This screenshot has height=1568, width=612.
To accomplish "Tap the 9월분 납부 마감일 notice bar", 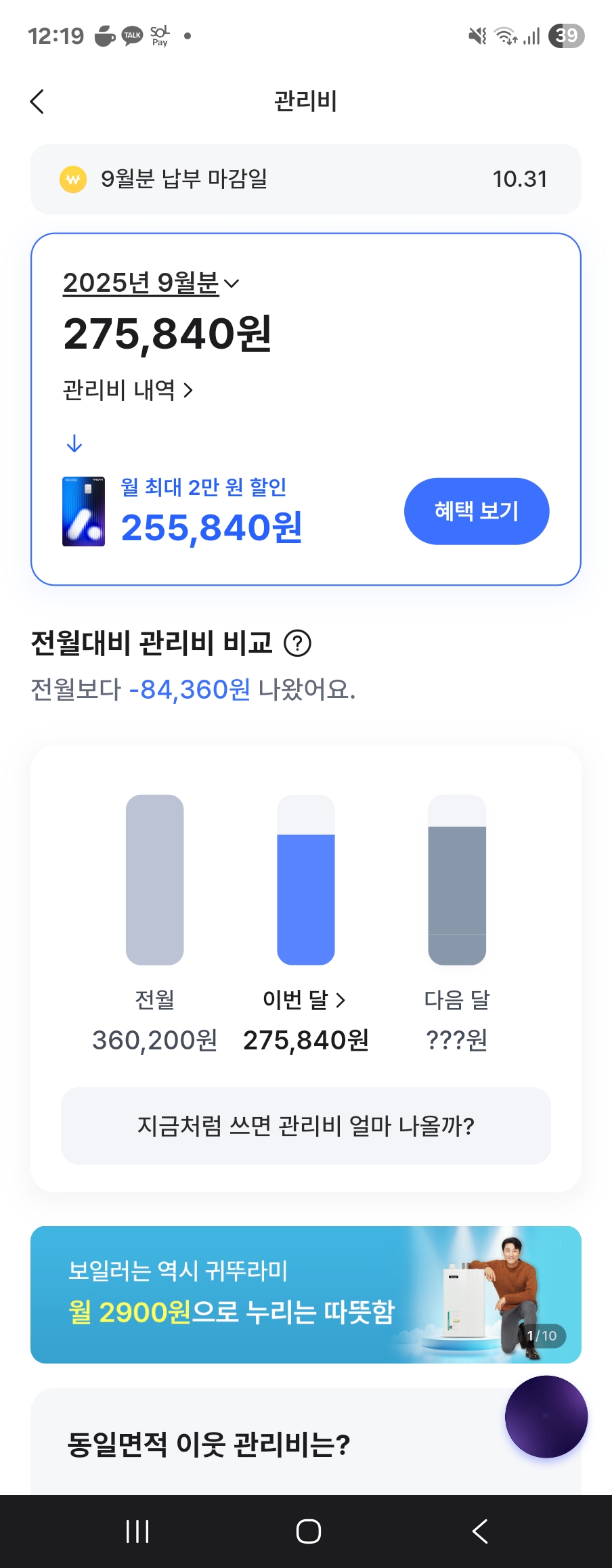I will [x=306, y=179].
